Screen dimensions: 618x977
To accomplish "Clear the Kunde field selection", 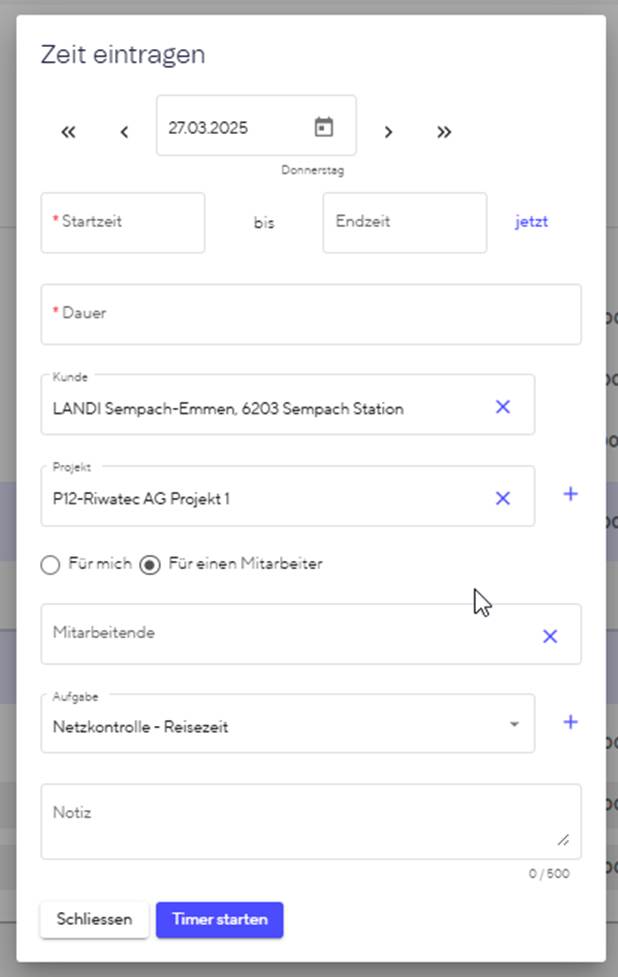I will [503, 406].
